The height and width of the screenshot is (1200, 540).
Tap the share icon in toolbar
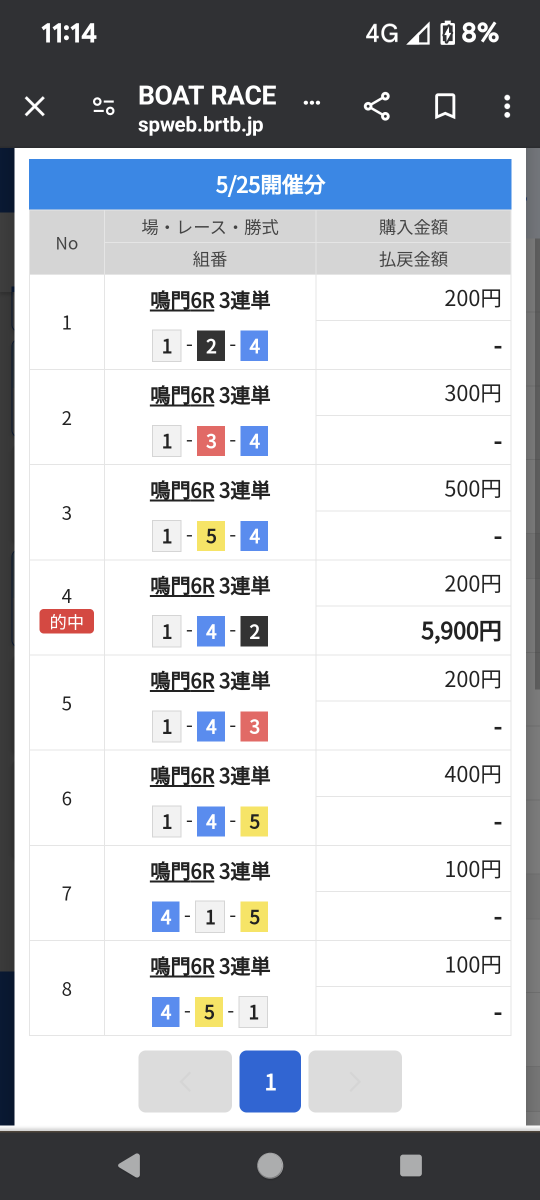coord(377,107)
